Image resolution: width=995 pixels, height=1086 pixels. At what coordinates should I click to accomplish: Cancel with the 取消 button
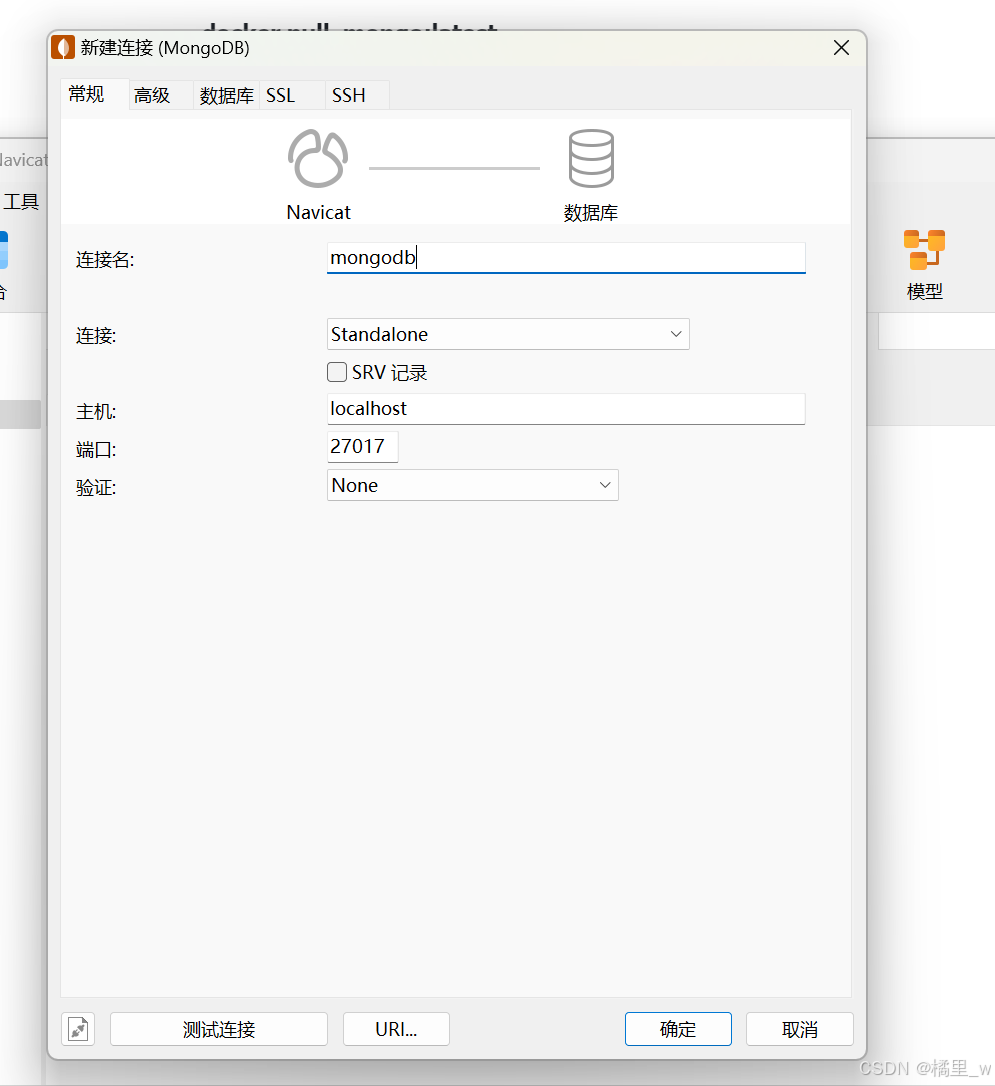click(800, 1029)
